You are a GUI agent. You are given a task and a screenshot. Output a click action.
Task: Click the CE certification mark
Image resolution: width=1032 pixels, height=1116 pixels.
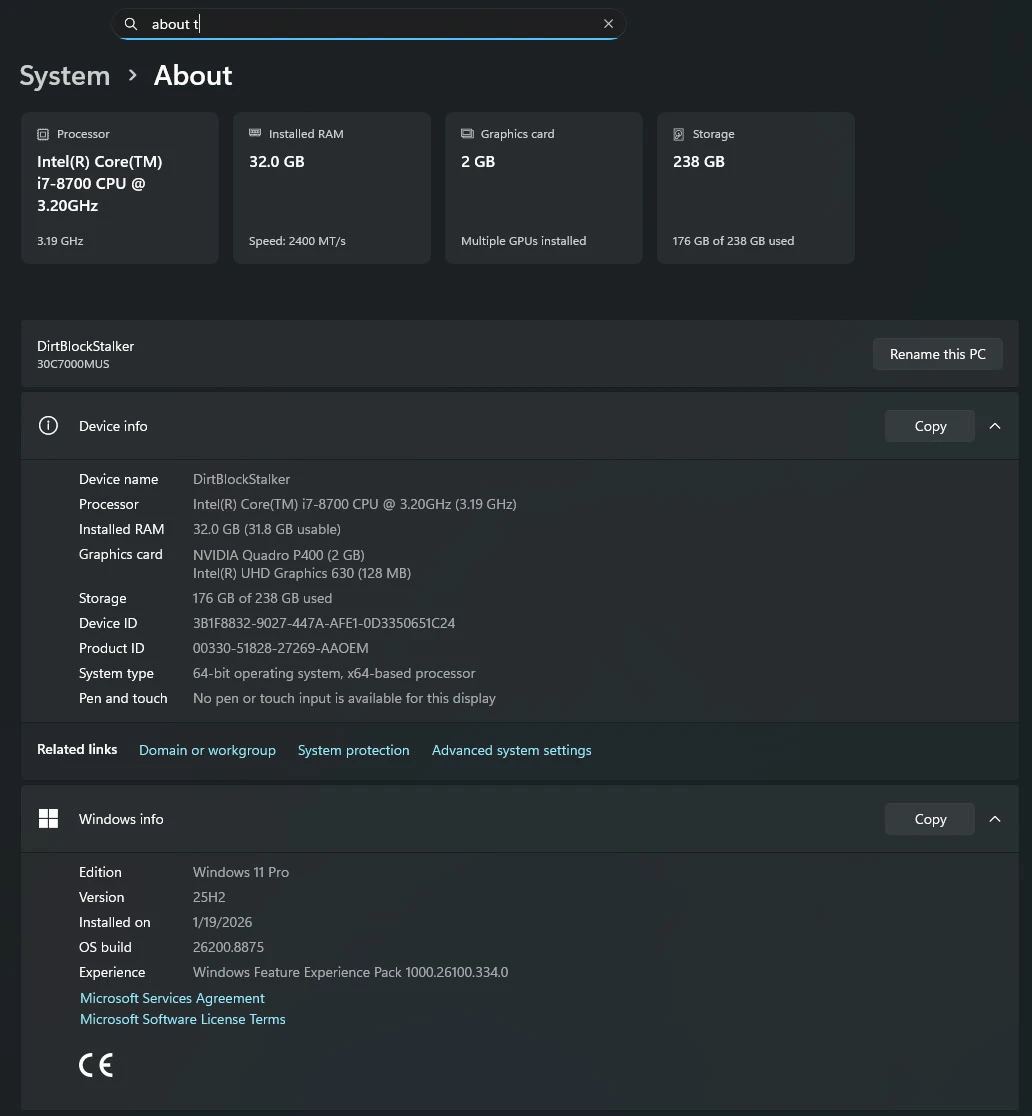pyautogui.click(x=96, y=1065)
